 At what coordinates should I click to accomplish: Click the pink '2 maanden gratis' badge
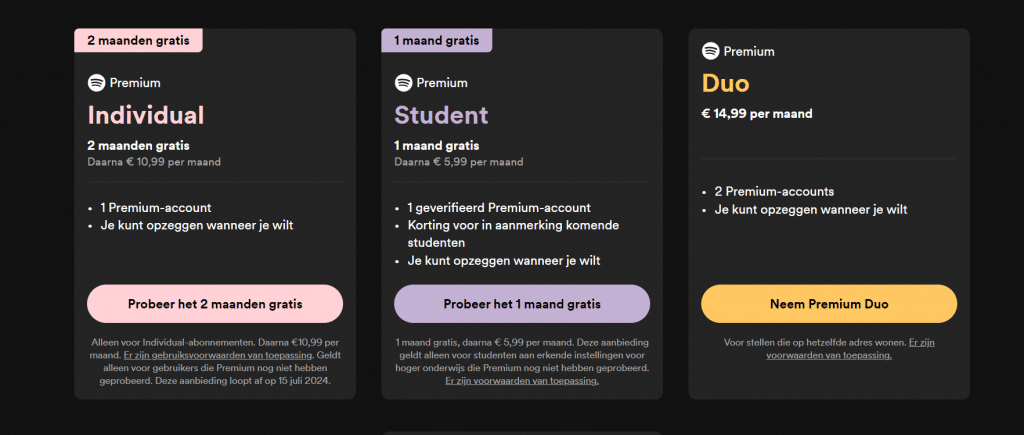point(138,41)
